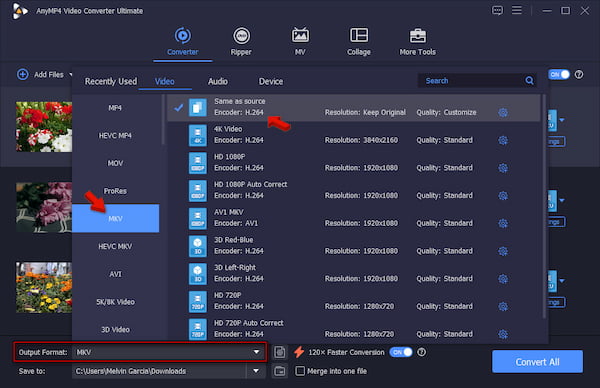Open the Collage tab
The image size is (600, 388).
point(359,42)
